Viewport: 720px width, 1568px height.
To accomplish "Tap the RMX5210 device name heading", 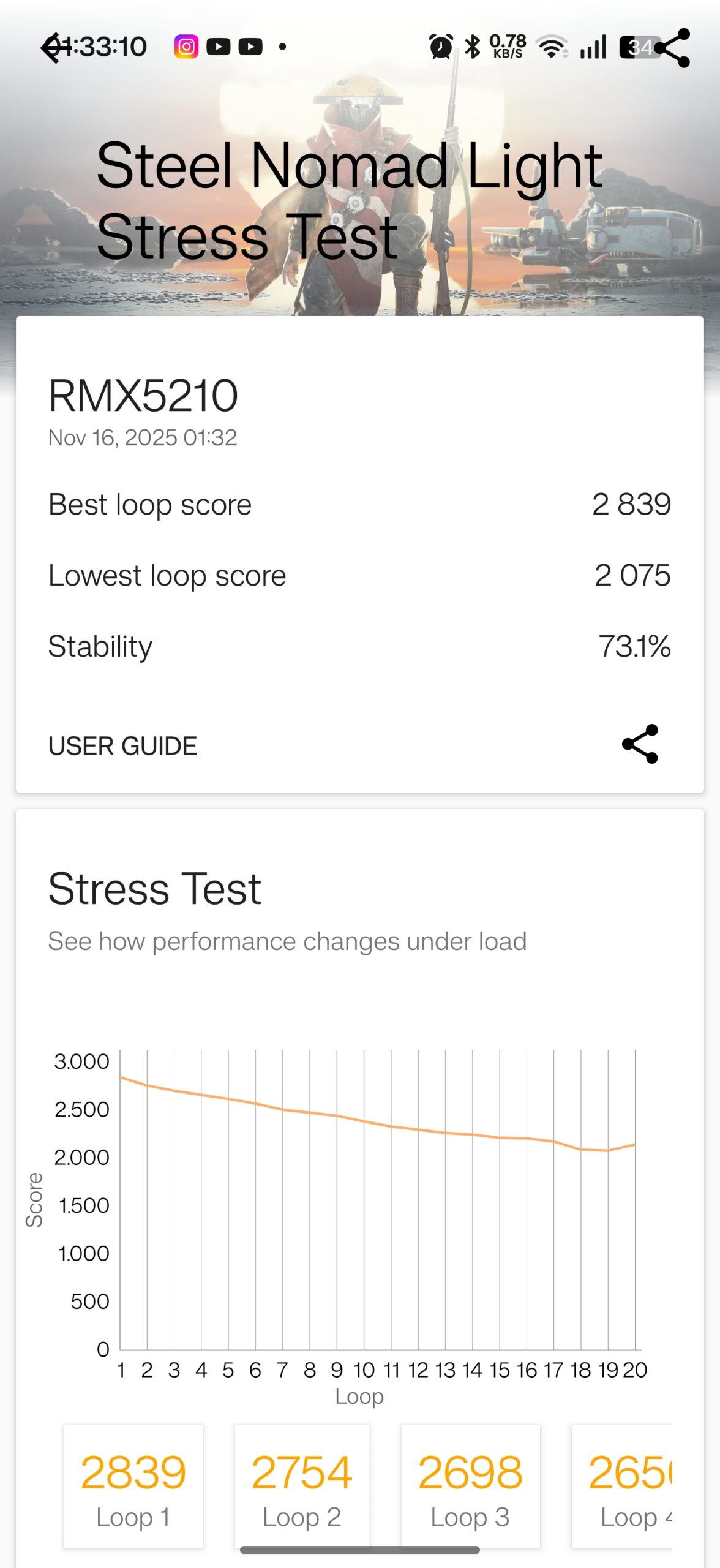I will pyautogui.click(x=143, y=396).
